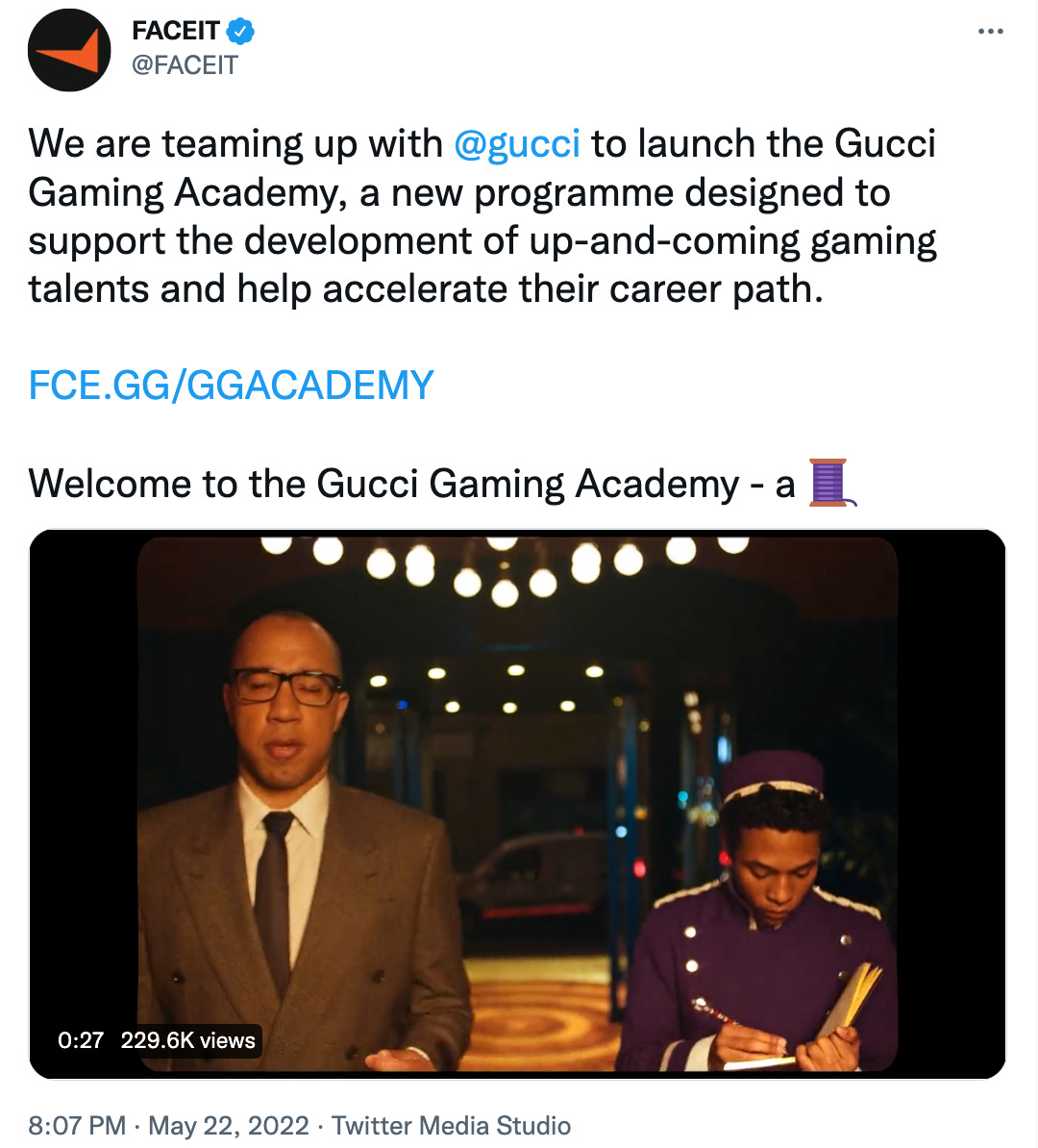Follow the FCE.GG/GGACADEMY link
This screenshot has height=1148, width=1038.
point(231,386)
